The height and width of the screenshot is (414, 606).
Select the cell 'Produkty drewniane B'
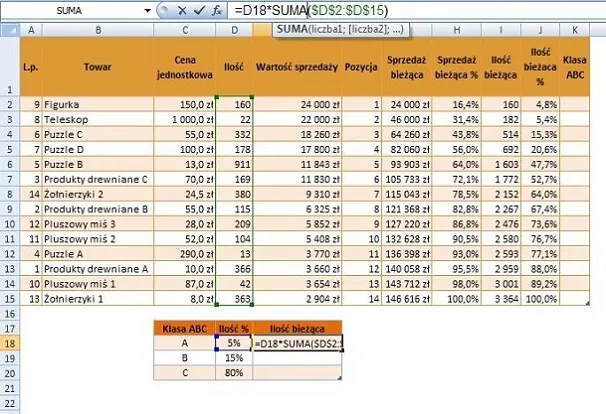(98, 209)
